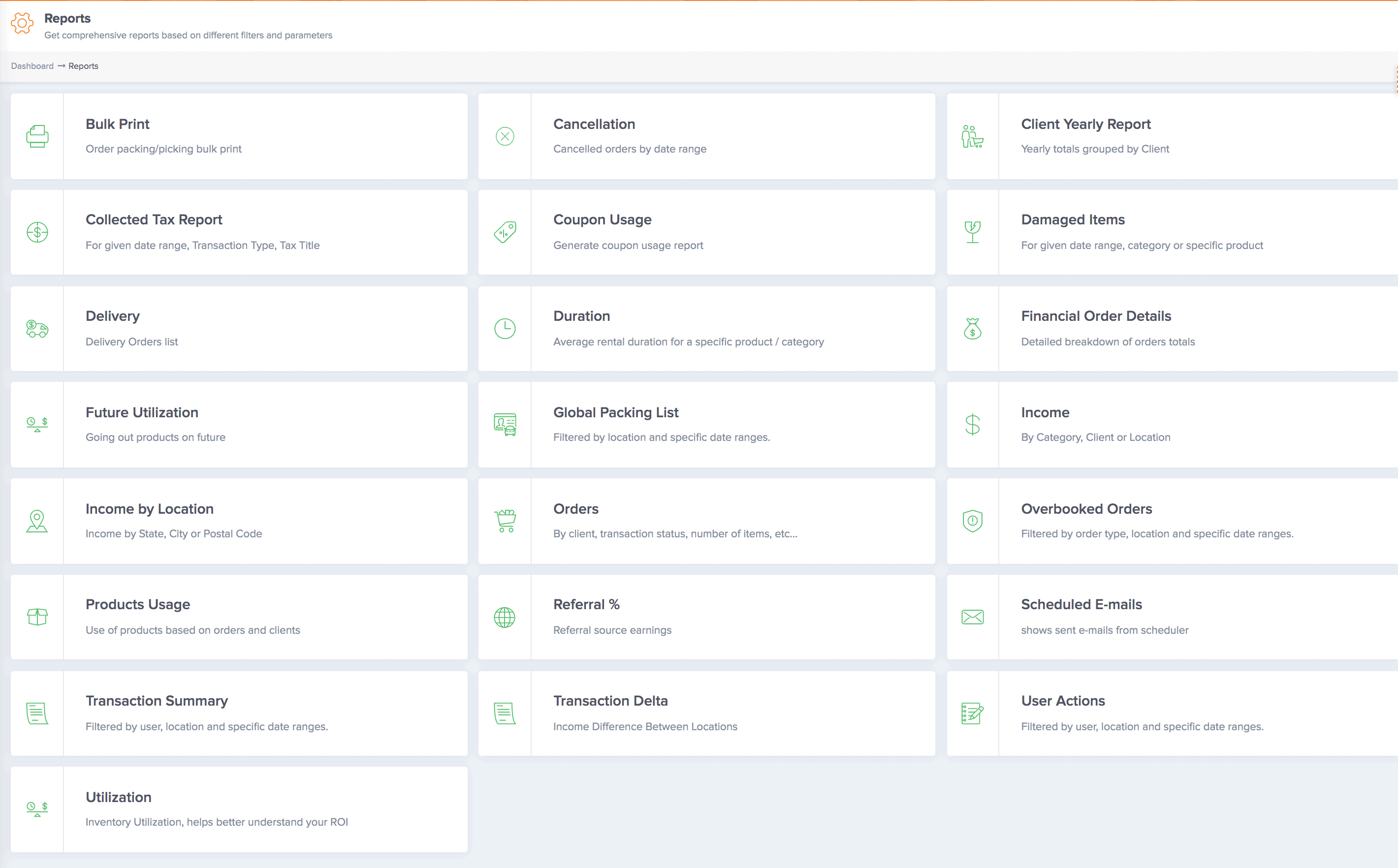Viewport: 1398px width, 868px height.
Task: Click 'Detailed breakdown of orders totals' text
Action: coord(1108,342)
